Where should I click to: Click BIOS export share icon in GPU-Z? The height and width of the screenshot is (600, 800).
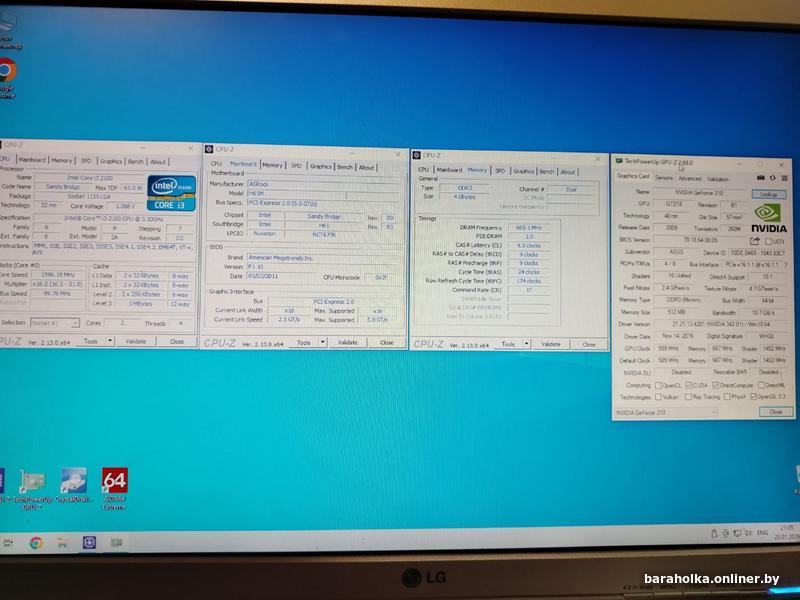pyautogui.click(x=755, y=241)
